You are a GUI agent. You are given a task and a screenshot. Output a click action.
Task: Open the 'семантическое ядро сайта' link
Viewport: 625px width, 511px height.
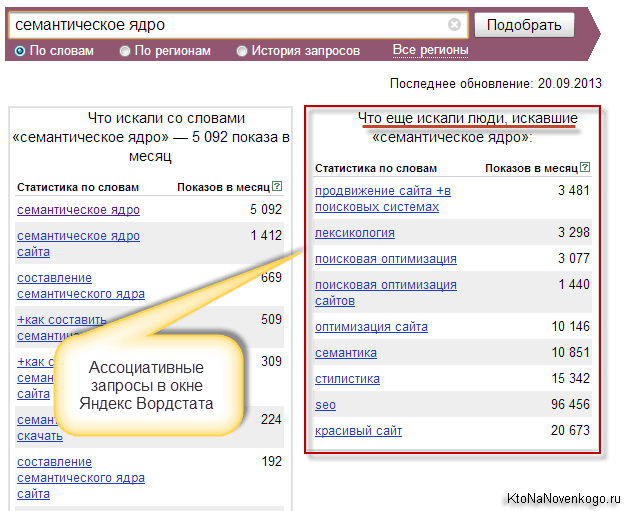78,244
